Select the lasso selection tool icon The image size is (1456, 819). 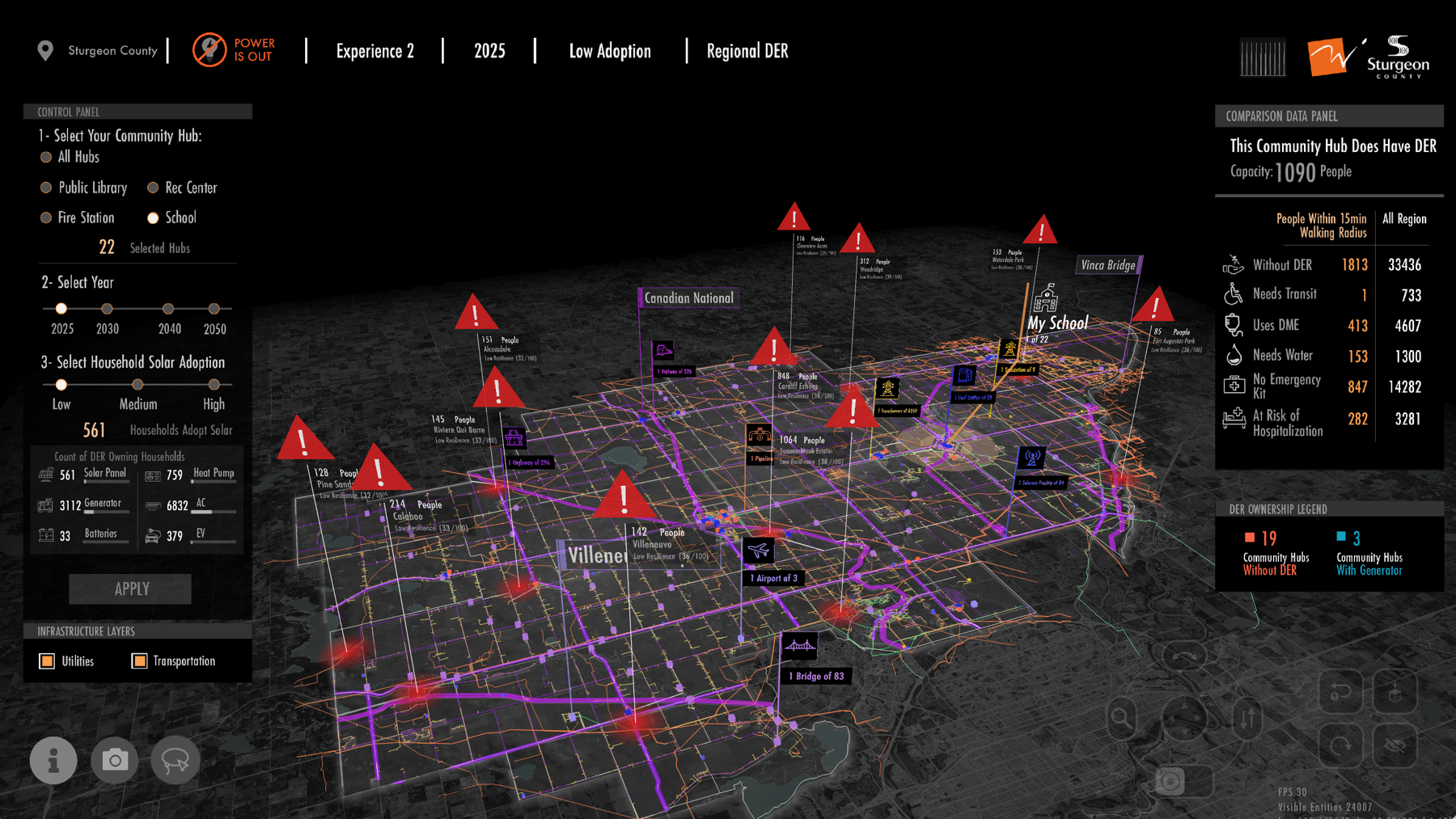coord(176,760)
